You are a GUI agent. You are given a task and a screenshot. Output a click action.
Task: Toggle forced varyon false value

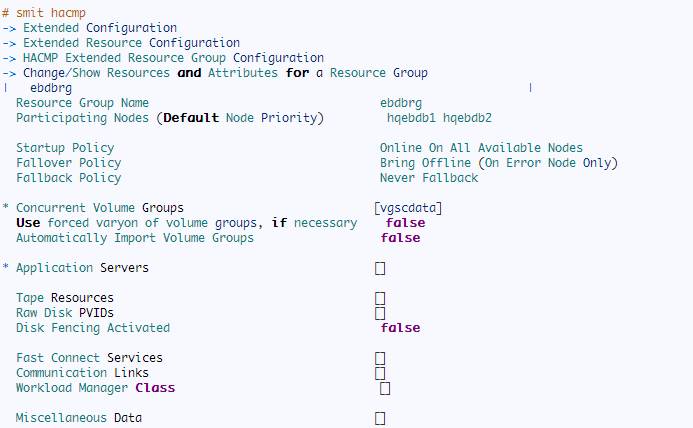405,222
